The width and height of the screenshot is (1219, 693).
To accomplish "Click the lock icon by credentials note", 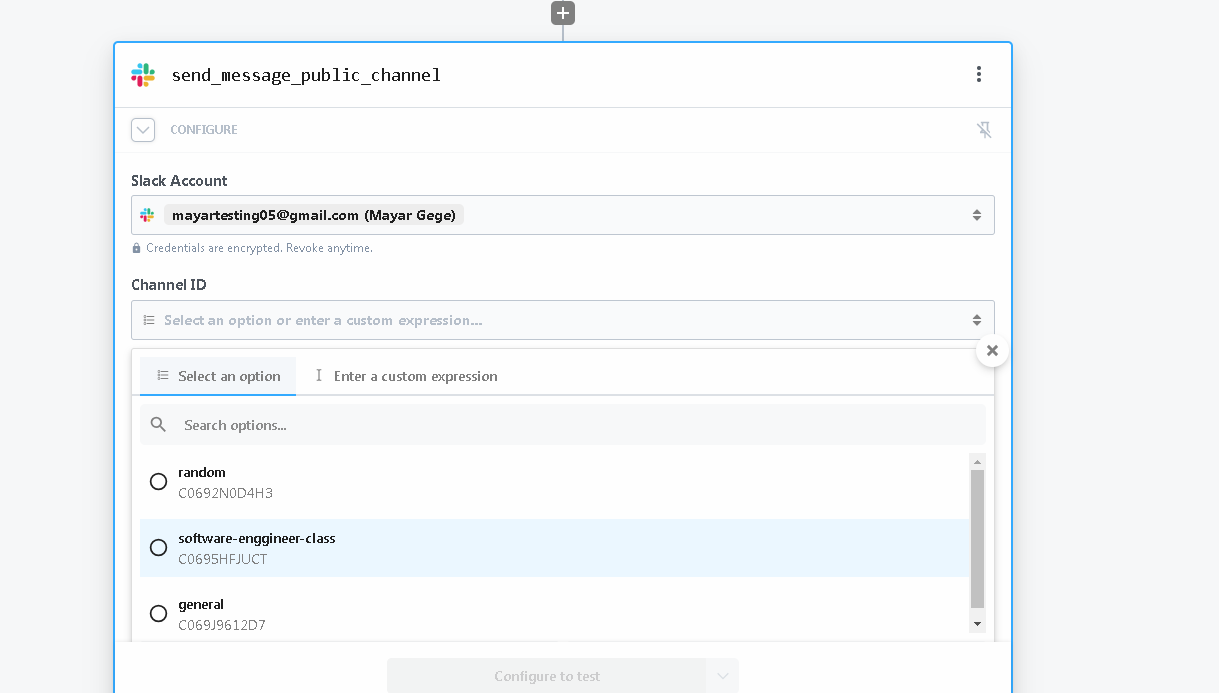I will tap(137, 248).
